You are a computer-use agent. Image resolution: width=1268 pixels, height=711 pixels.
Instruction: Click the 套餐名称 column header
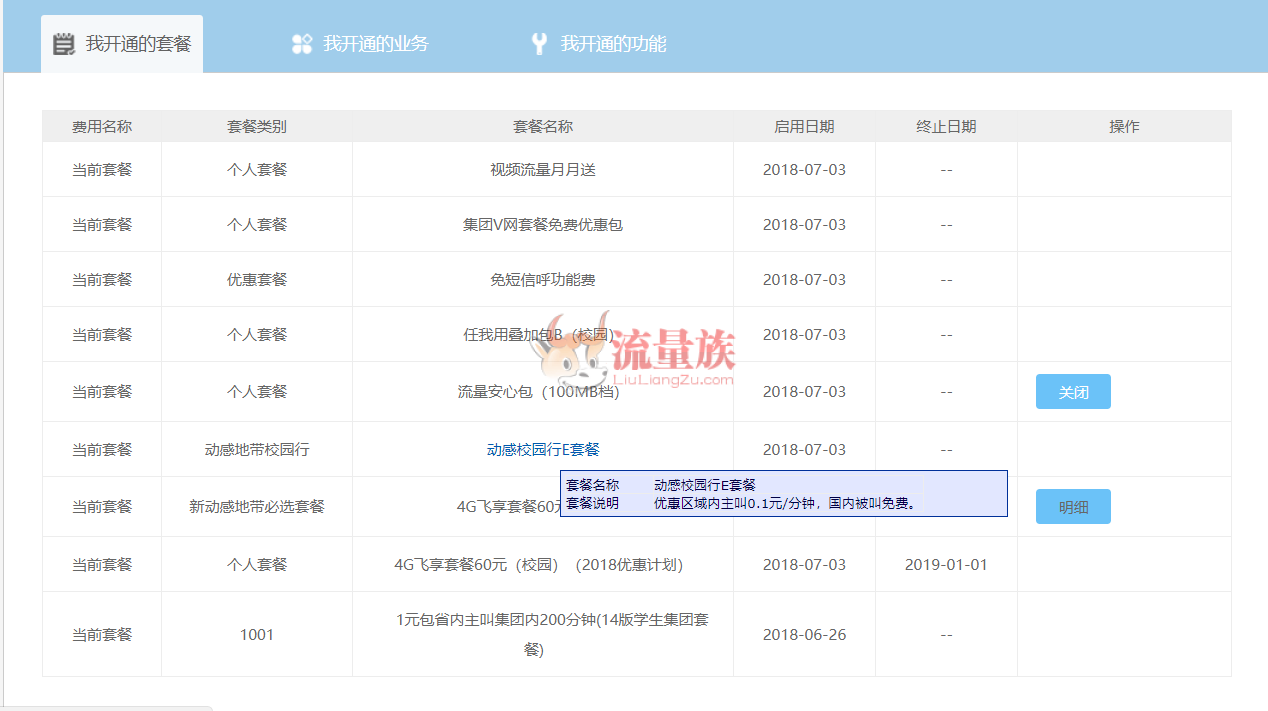(543, 127)
